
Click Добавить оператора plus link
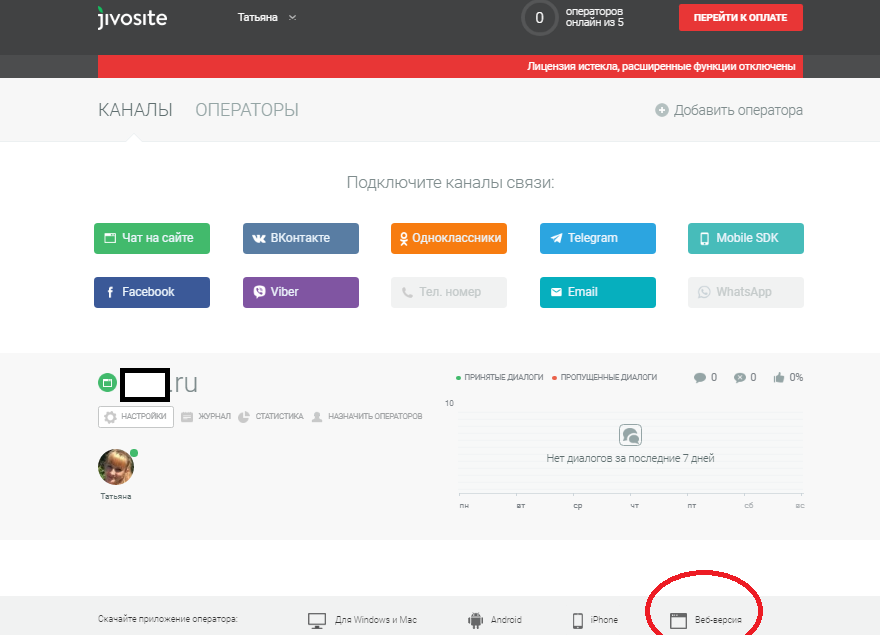(729, 110)
